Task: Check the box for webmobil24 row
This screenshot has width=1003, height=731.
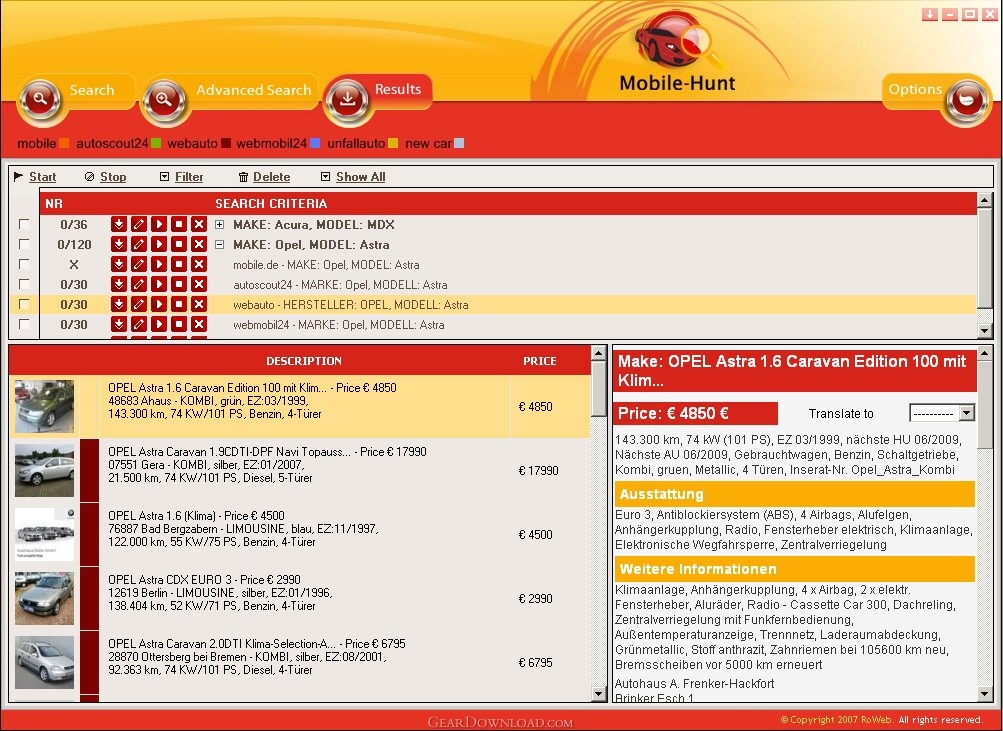Action: [24, 324]
